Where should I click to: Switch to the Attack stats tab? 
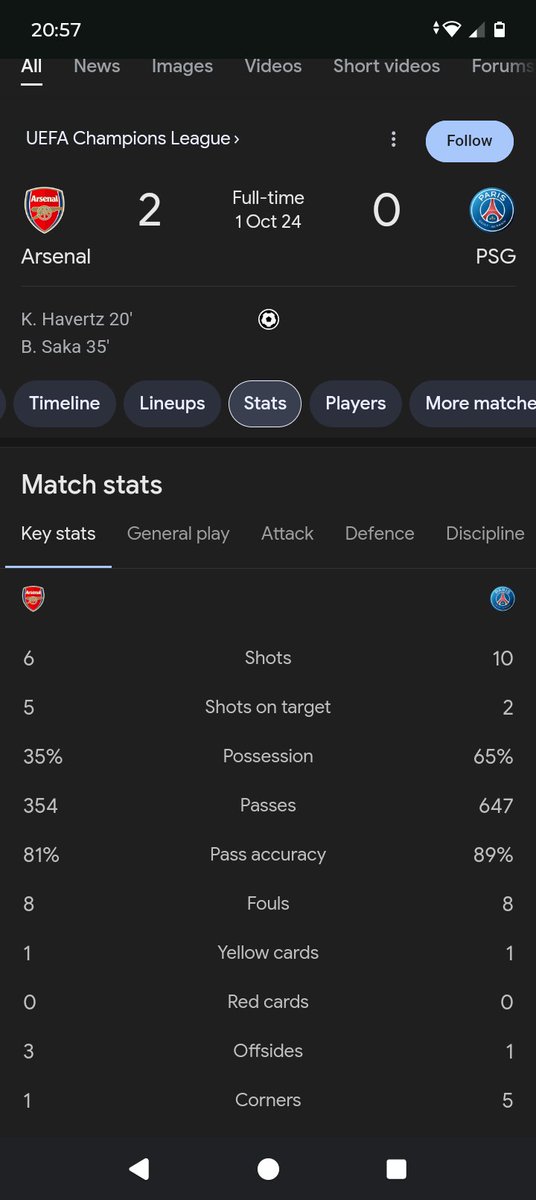tap(287, 534)
